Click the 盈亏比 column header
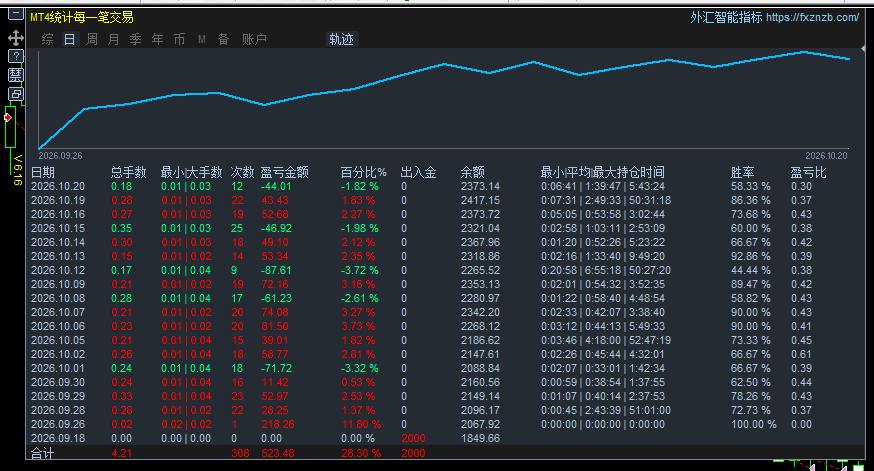The image size is (874, 471). (808, 172)
